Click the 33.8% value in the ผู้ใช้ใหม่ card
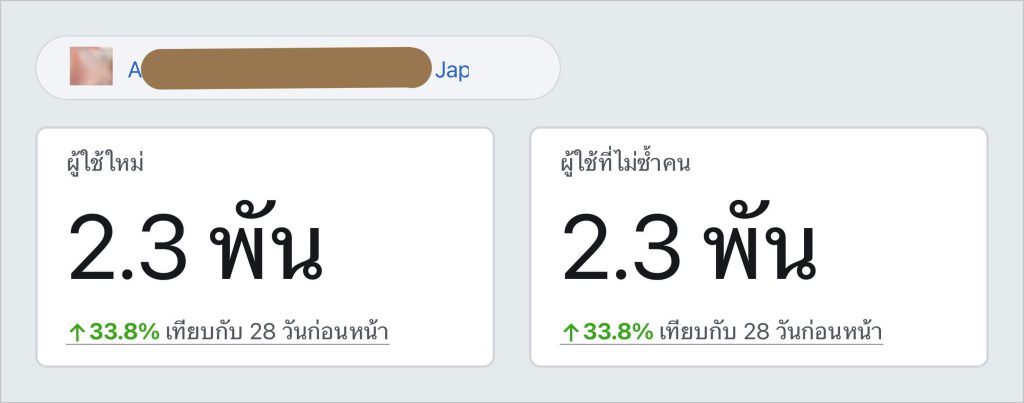1024x403 pixels. (124, 332)
